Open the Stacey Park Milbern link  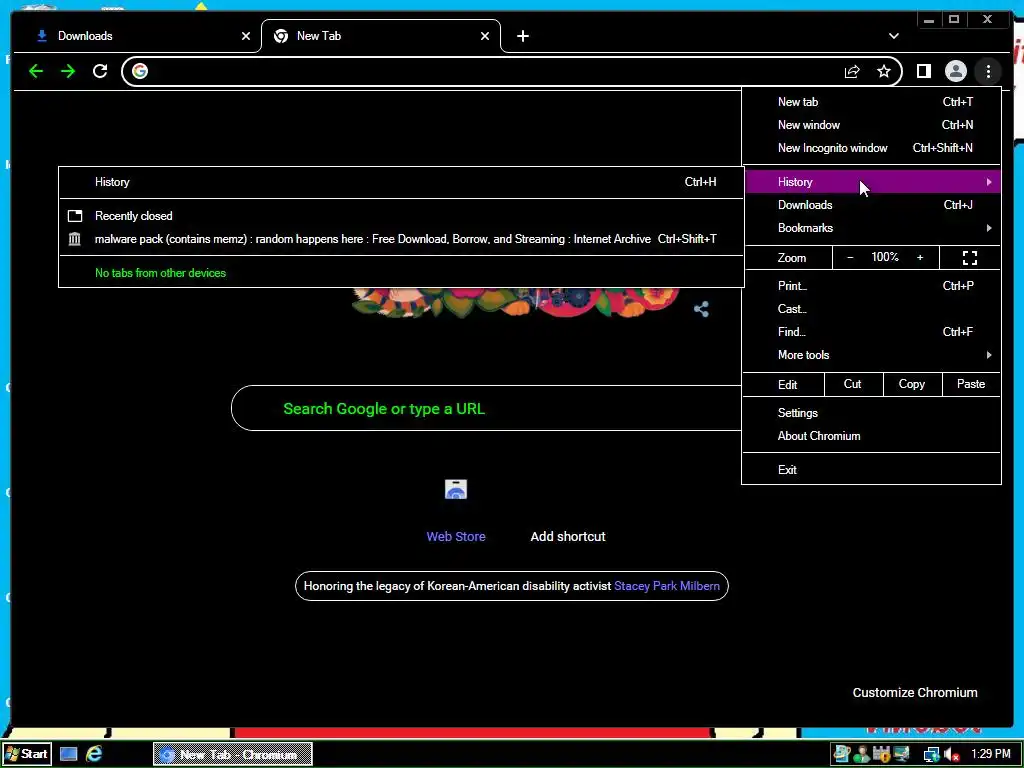[x=667, y=586]
